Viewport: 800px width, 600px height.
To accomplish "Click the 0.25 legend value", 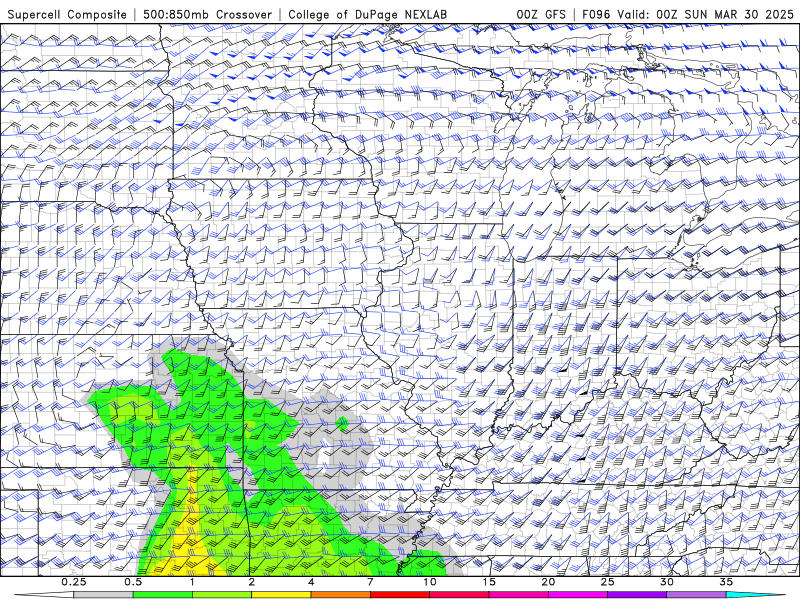I will (74, 582).
